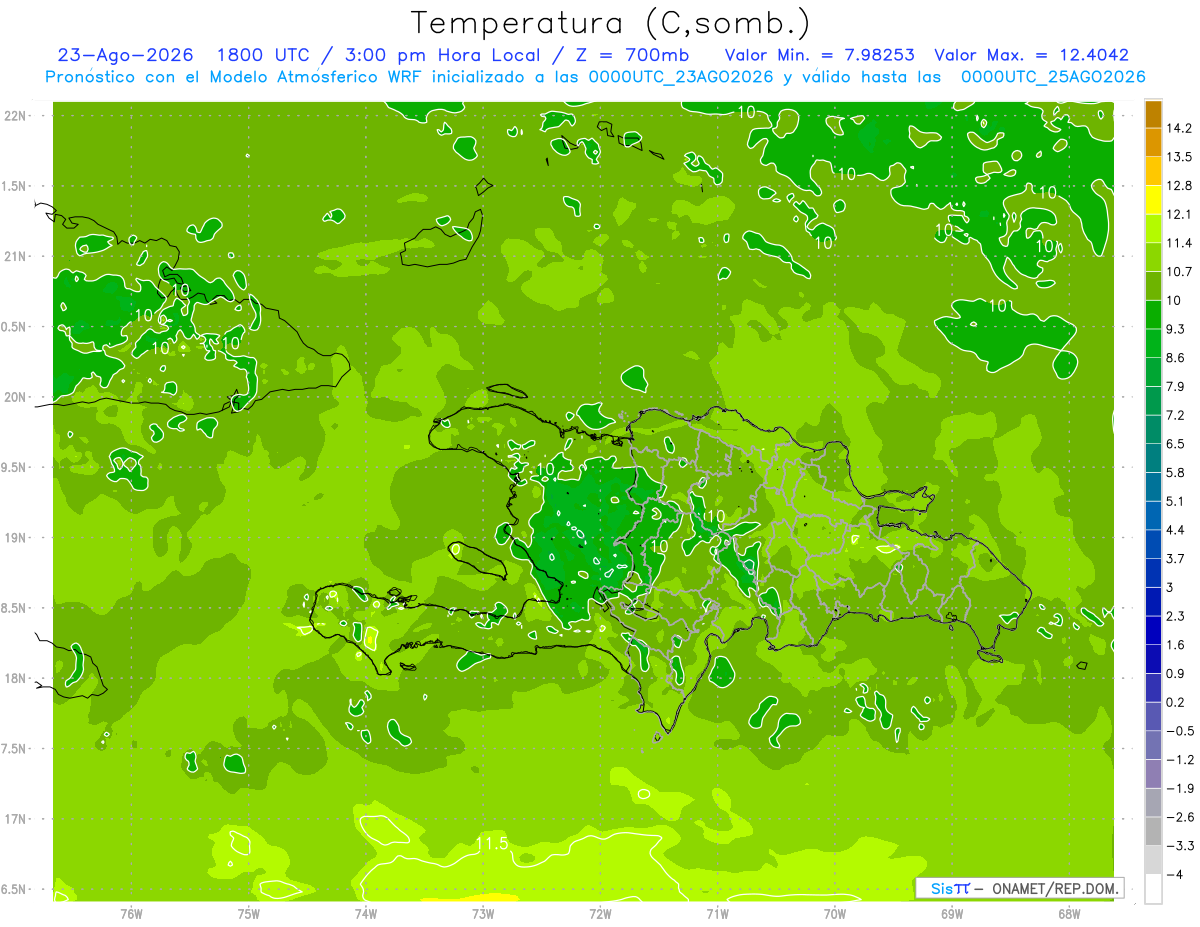This screenshot has height=927, width=1200.
Task: Click the green legend swatch between 10 and 9.3
Action: [1153, 314]
